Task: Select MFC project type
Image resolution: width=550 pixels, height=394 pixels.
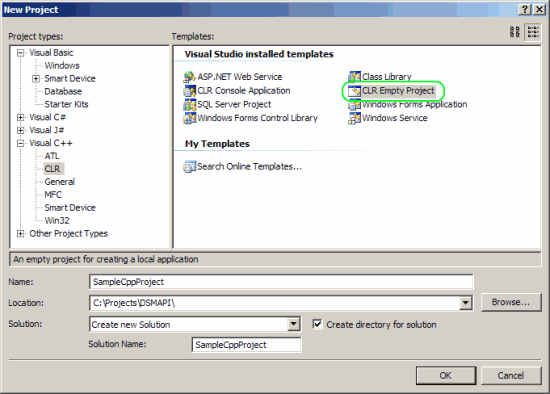Action: tap(53, 195)
